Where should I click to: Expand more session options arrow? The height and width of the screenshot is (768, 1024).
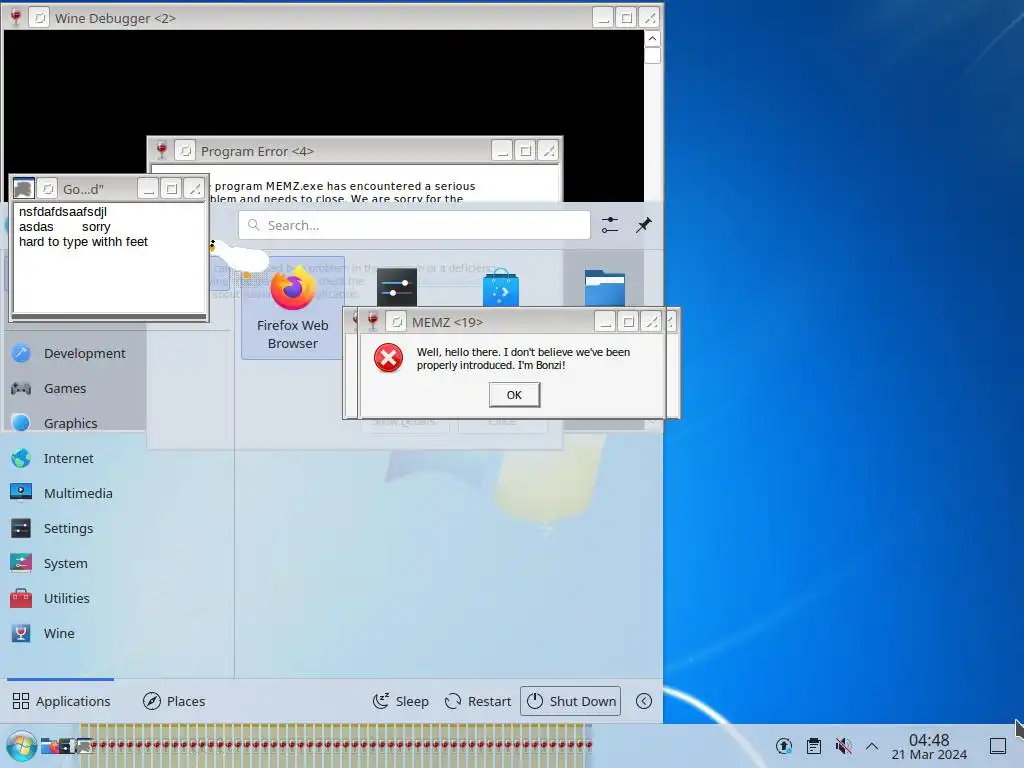[x=644, y=701]
